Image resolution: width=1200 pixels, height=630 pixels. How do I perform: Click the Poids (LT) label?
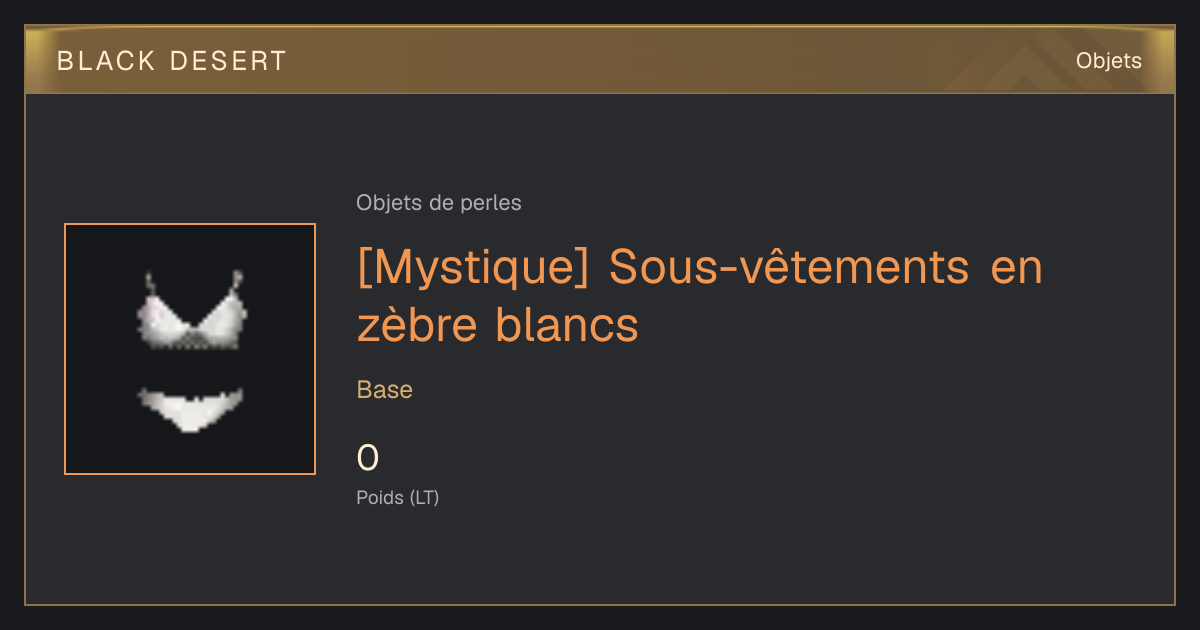click(x=398, y=497)
